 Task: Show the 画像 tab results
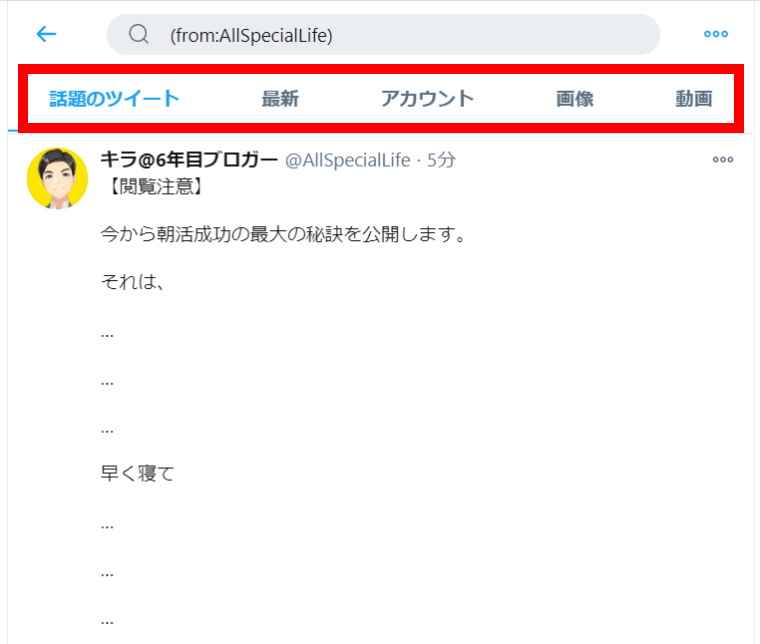[x=575, y=98]
